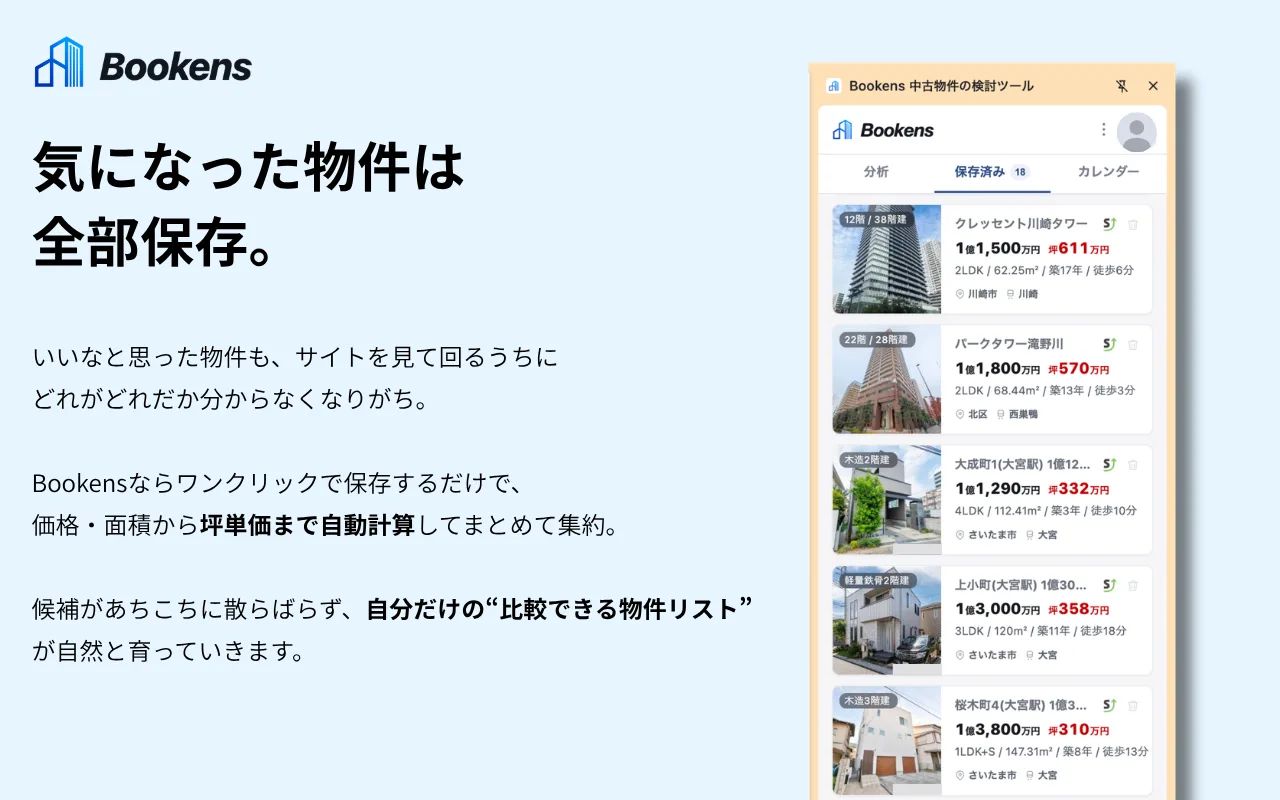Click the trash icon on 大成町1(大宮駅) listing
The height and width of the screenshot is (800, 1280).
coord(1133,464)
